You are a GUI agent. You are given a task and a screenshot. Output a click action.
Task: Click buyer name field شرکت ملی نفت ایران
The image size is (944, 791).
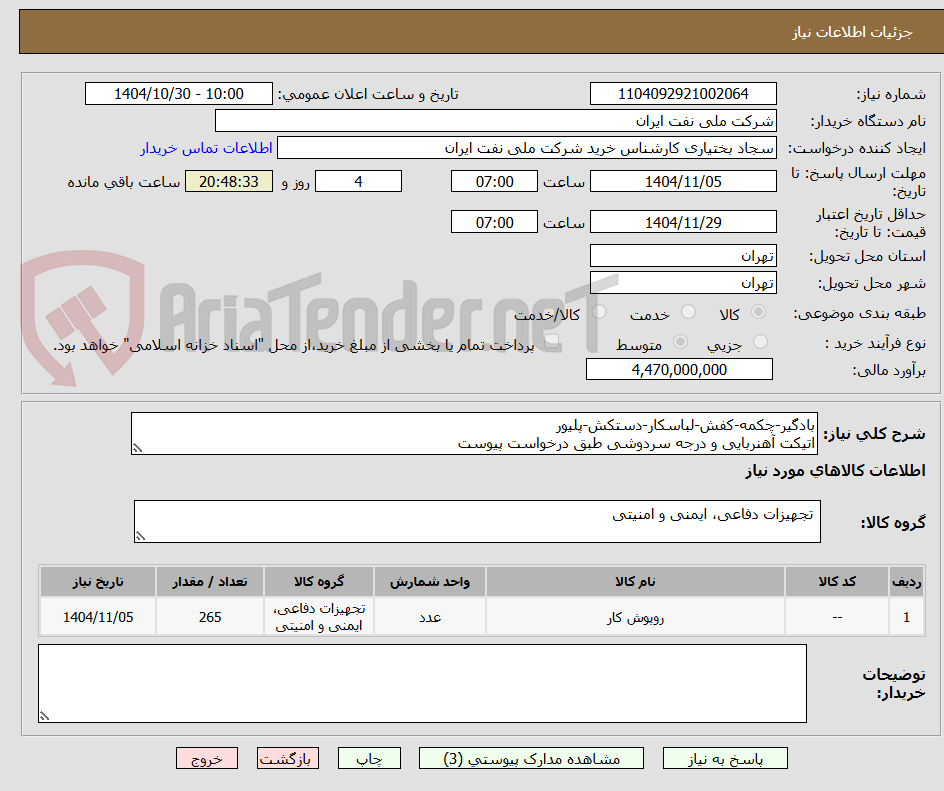pyautogui.click(x=495, y=121)
